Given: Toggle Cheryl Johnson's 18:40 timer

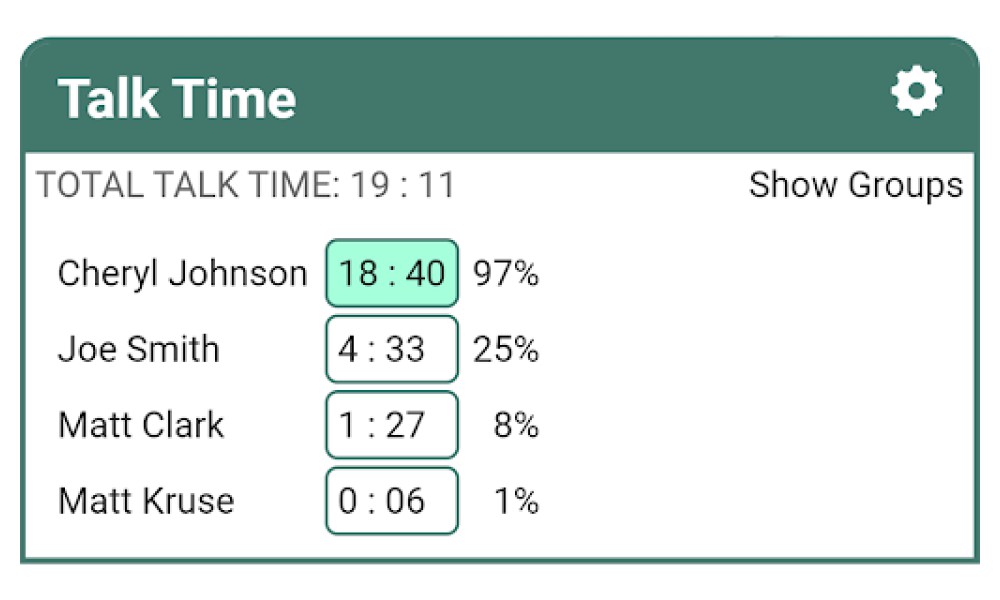Looking at the screenshot, I should pos(392,273).
